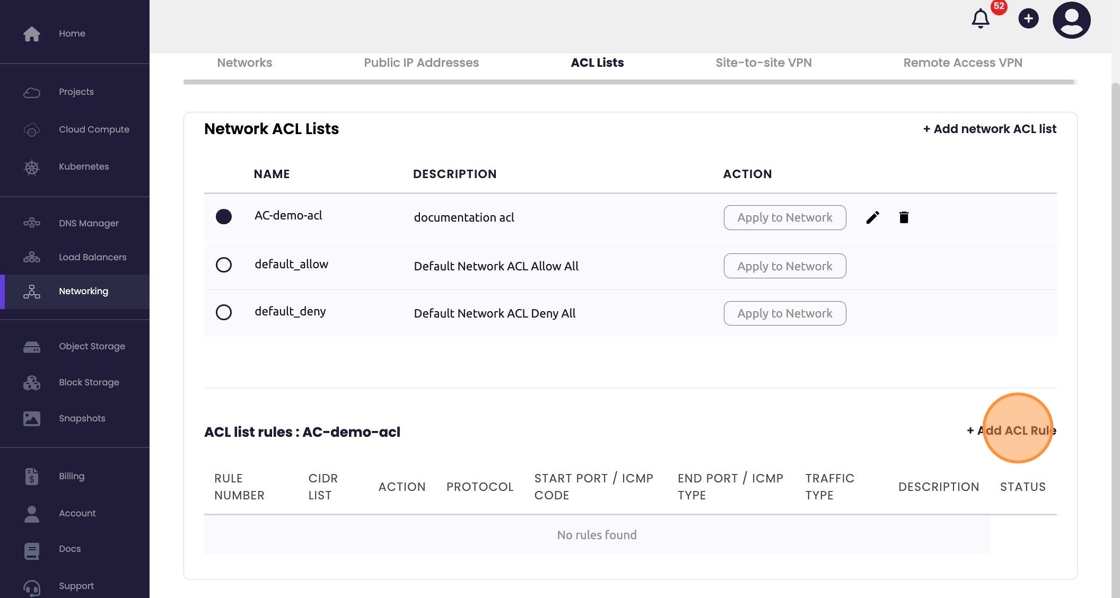Open Billing page from sidebar

pos(71,476)
